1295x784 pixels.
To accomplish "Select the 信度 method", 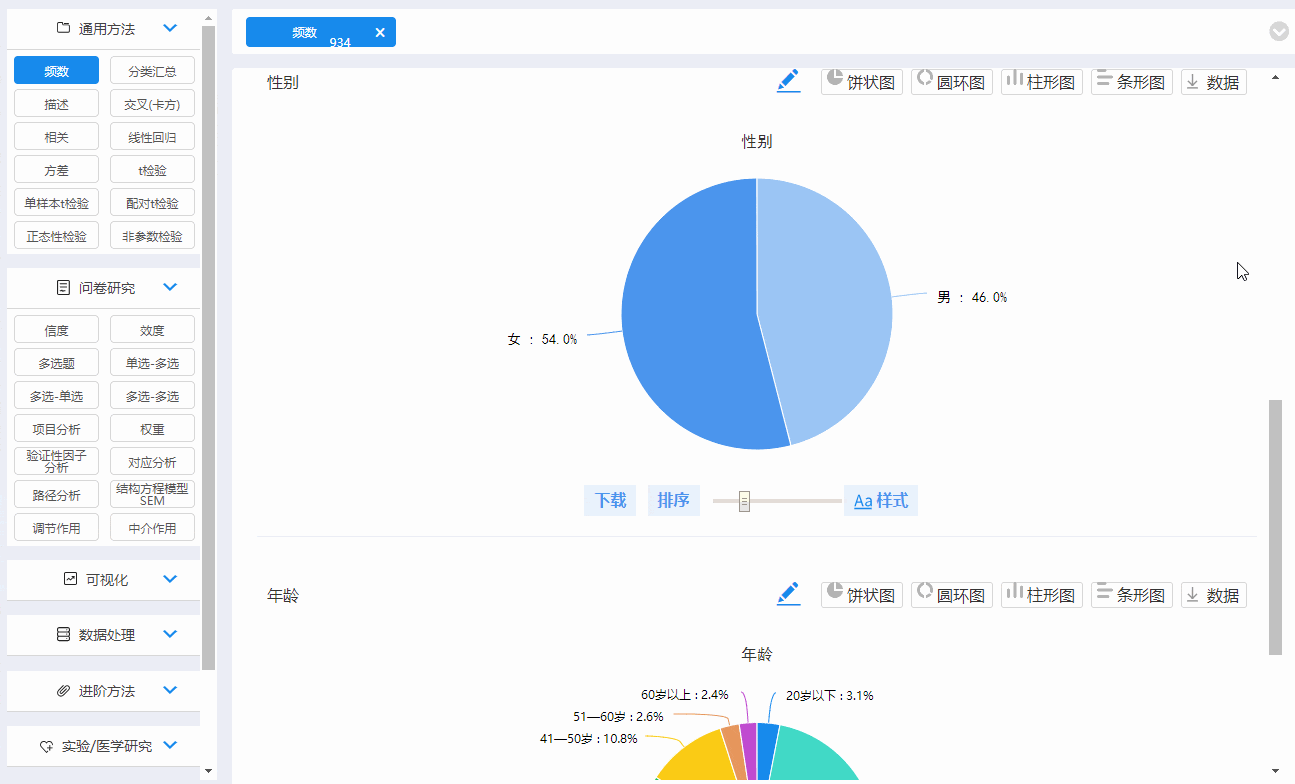I will (57, 330).
